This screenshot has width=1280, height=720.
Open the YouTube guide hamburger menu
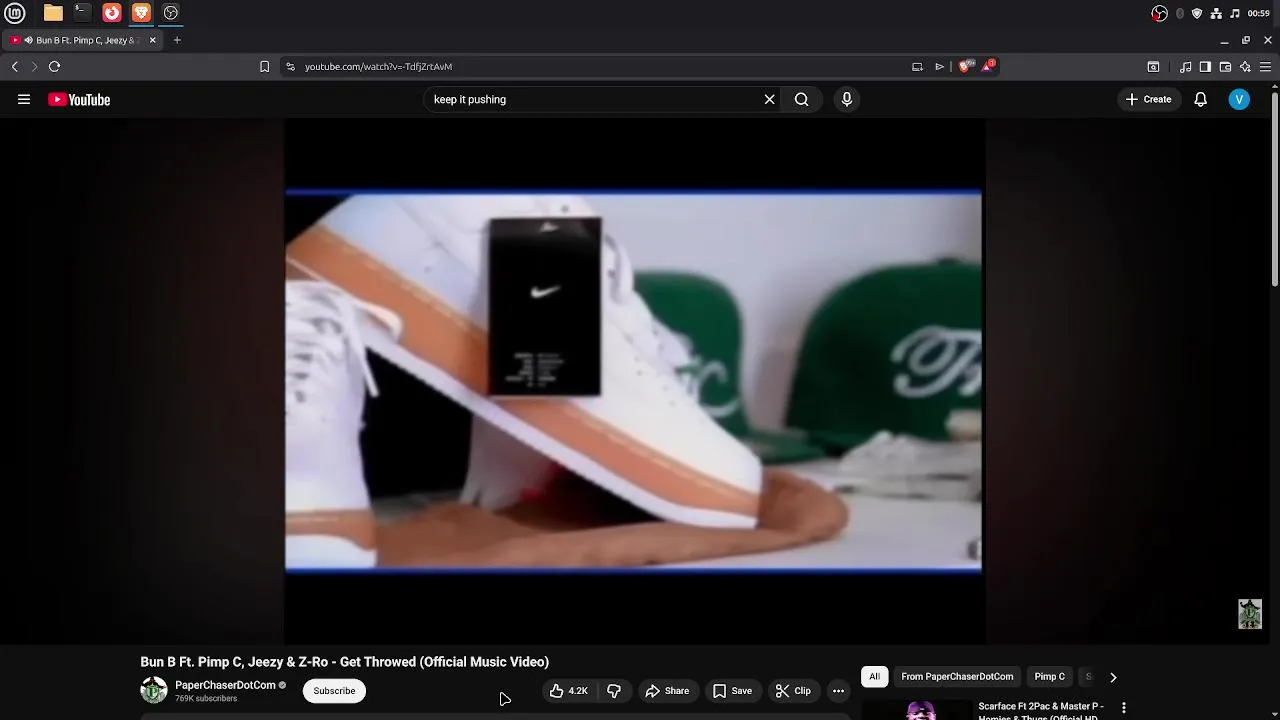click(x=24, y=99)
